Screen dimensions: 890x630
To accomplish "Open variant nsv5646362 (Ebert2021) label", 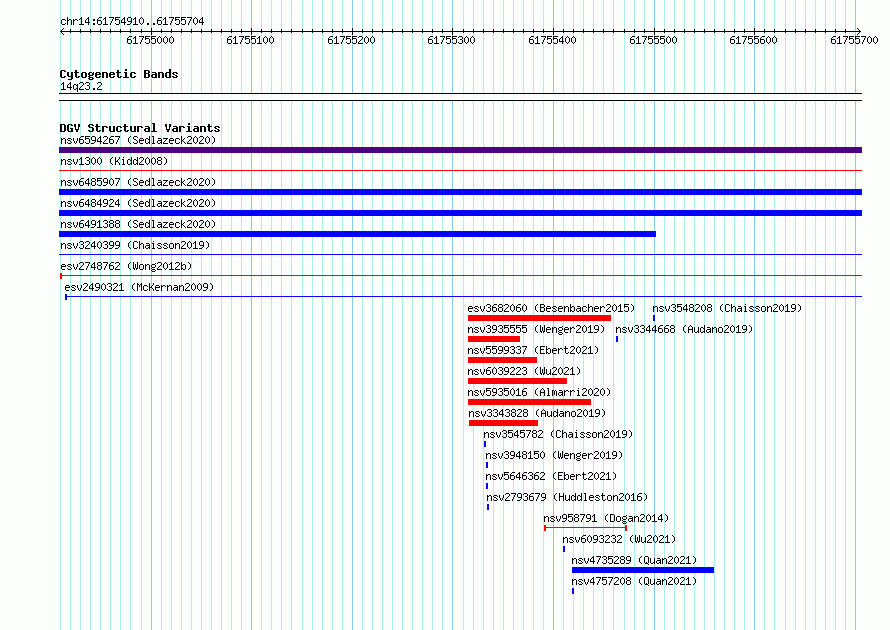I will [551, 476].
